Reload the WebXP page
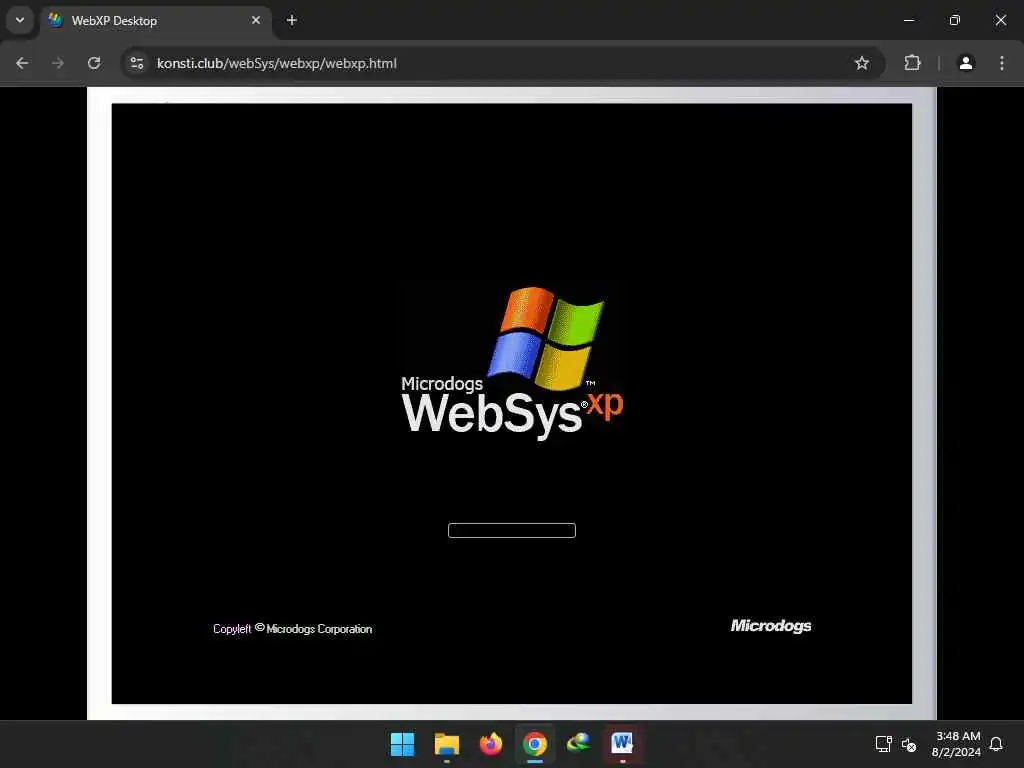 click(x=94, y=63)
